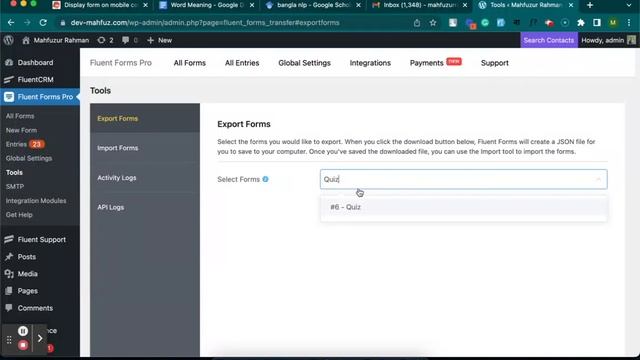This screenshot has height=360, width=640.
Task: Open Global Settings submenu link
Action: coord(29,158)
